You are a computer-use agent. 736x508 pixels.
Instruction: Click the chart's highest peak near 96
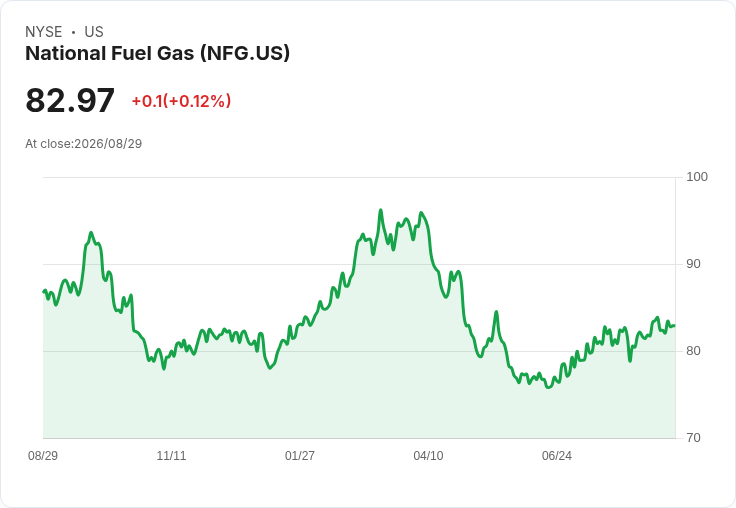click(381, 210)
